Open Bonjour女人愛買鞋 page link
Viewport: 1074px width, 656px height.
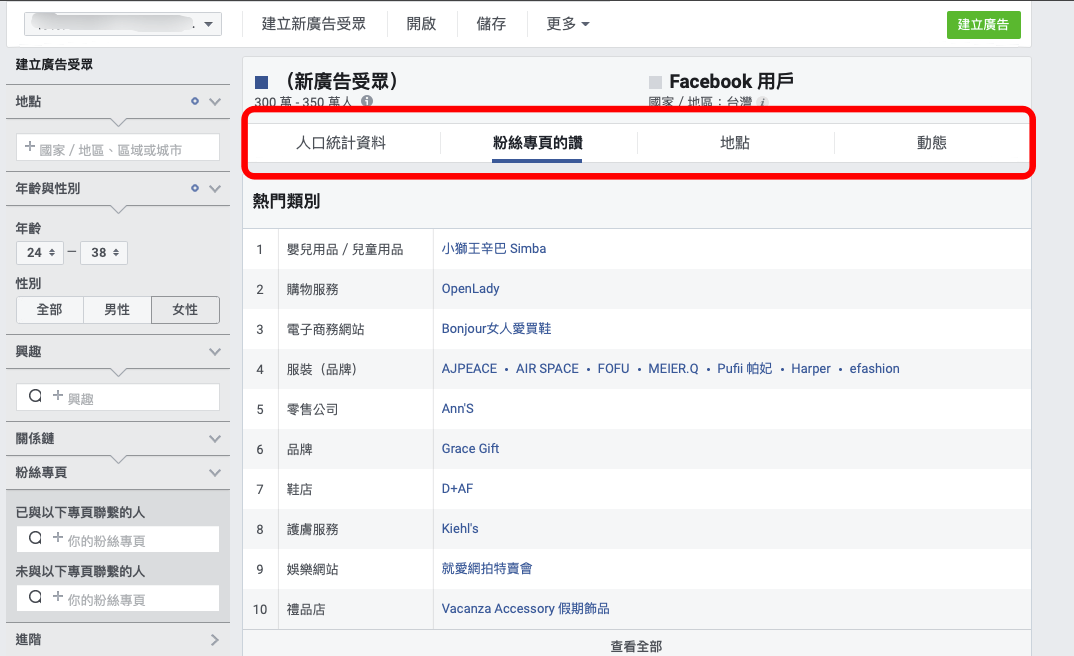496,329
